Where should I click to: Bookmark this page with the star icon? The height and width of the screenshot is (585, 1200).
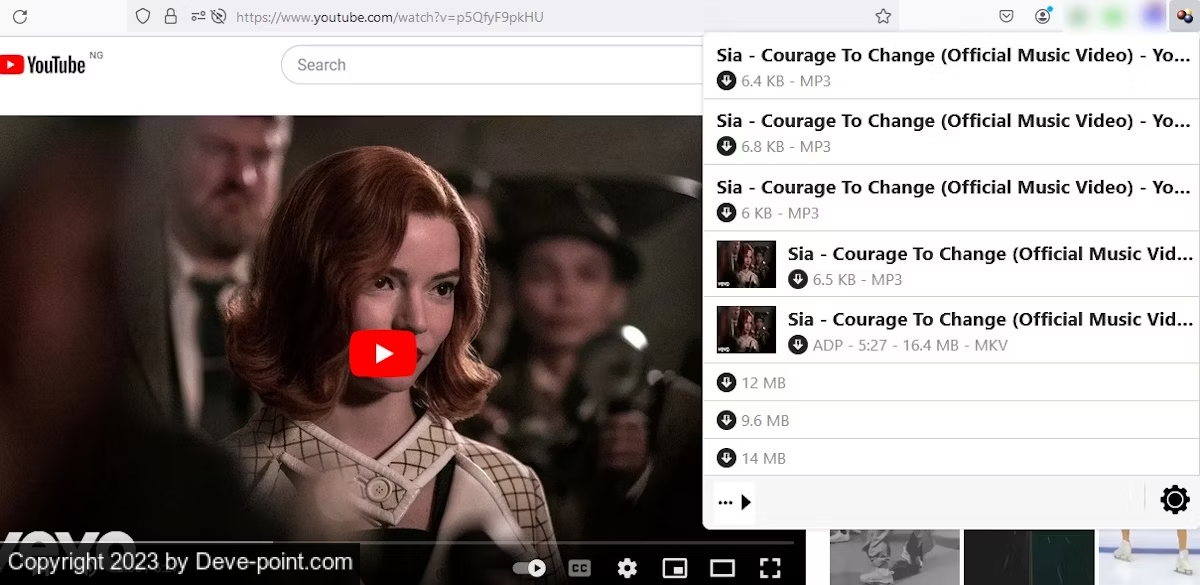coord(883,16)
